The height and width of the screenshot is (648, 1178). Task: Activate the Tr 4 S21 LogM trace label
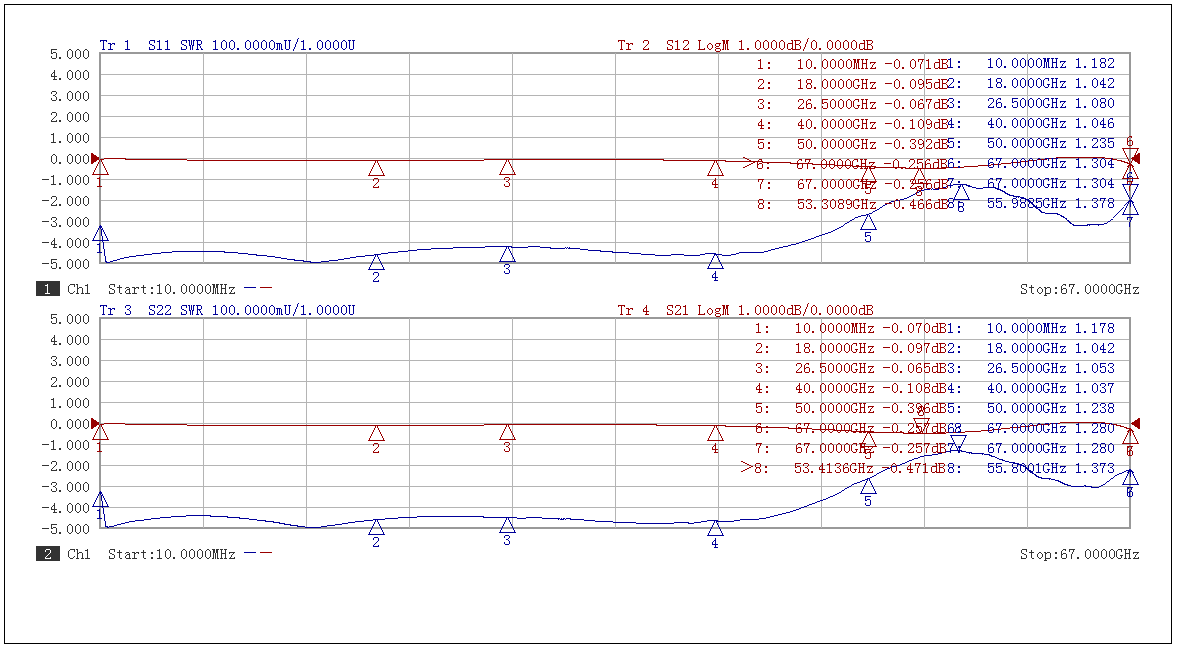point(745,311)
